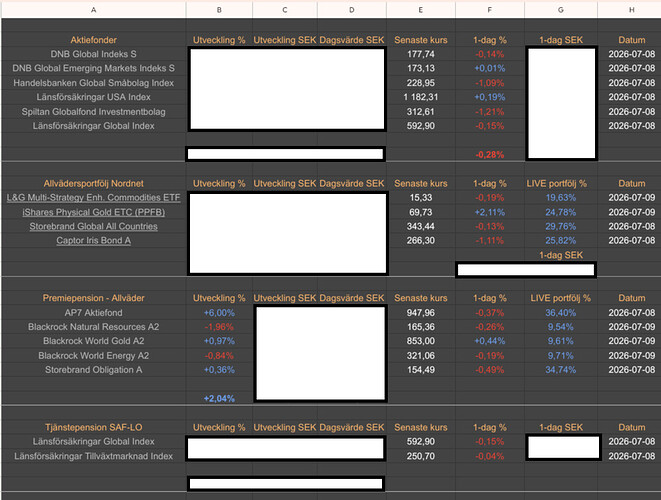Viewport: 661px width, 500px height.
Task: Select column E header
Action: coord(421,10)
